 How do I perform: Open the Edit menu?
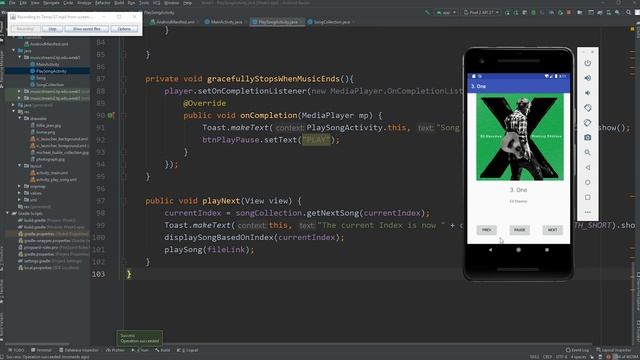(23, 3)
